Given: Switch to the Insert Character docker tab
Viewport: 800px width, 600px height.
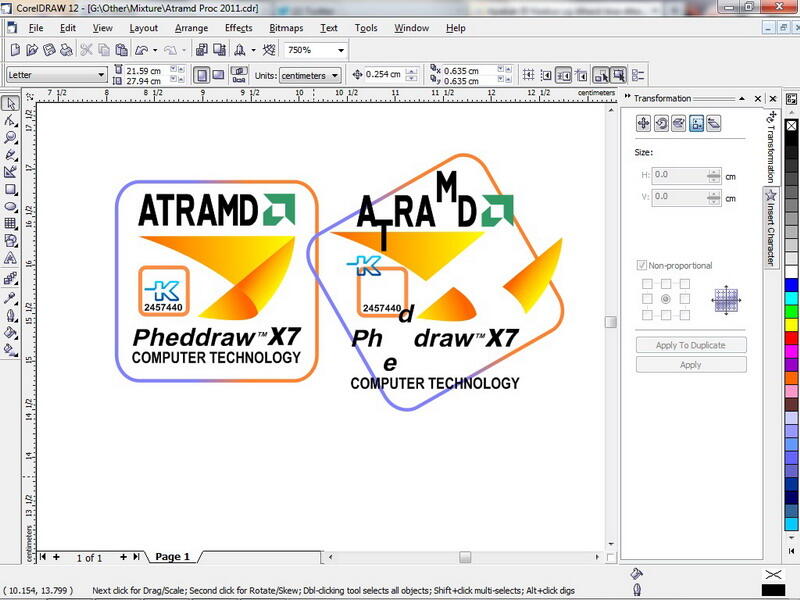Looking at the screenshot, I should pos(771,228).
